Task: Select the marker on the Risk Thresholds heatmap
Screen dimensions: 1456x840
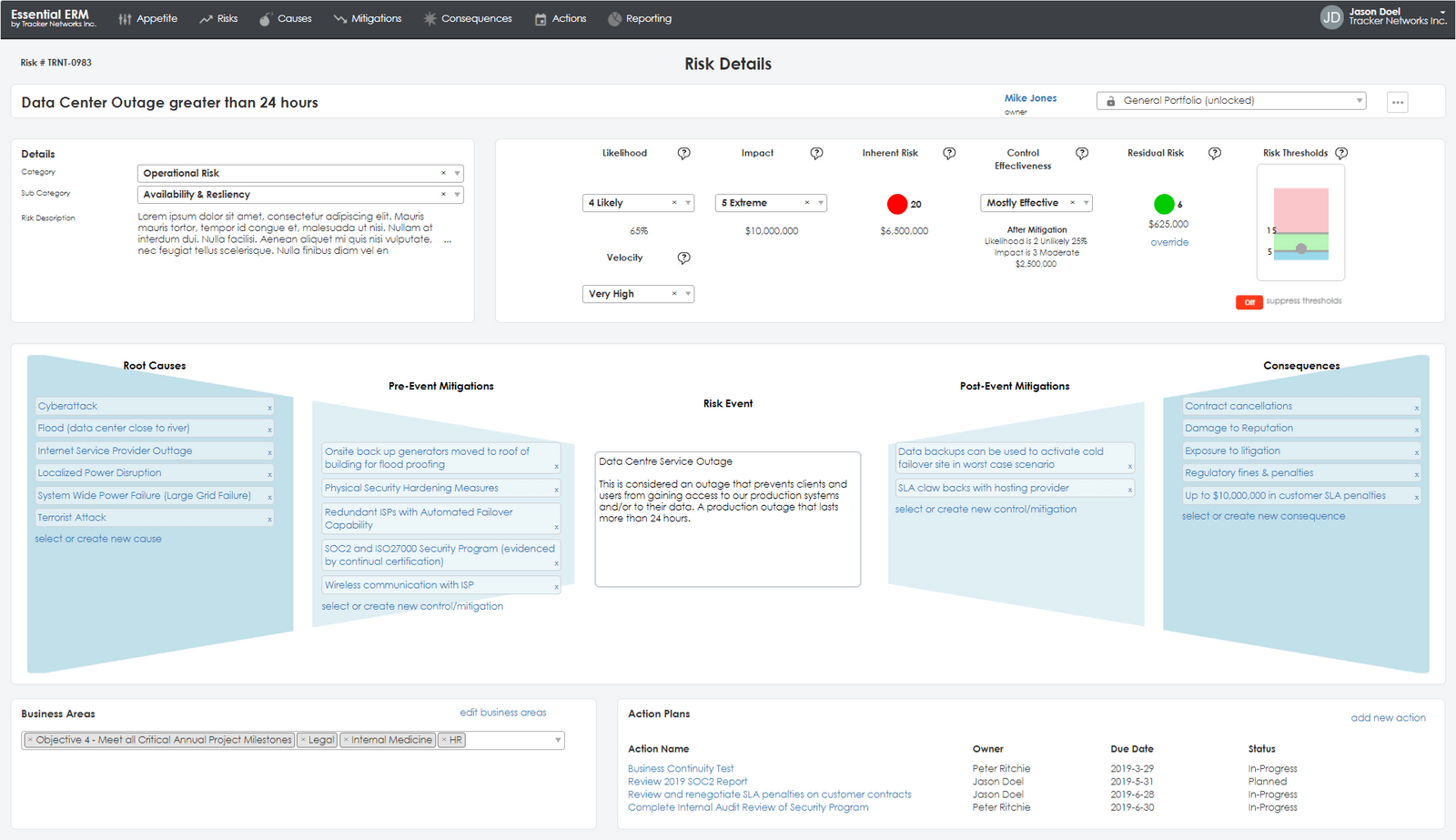Action: tap(1299, 248)
